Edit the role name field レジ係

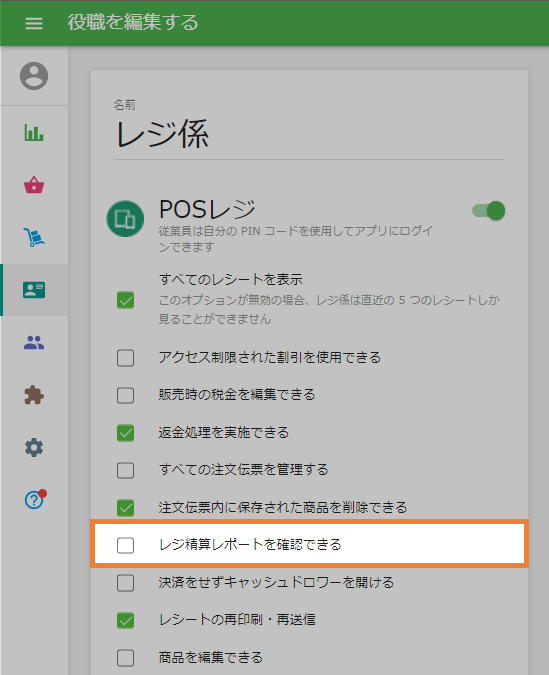pyautogui.click(x=309, y=134)
